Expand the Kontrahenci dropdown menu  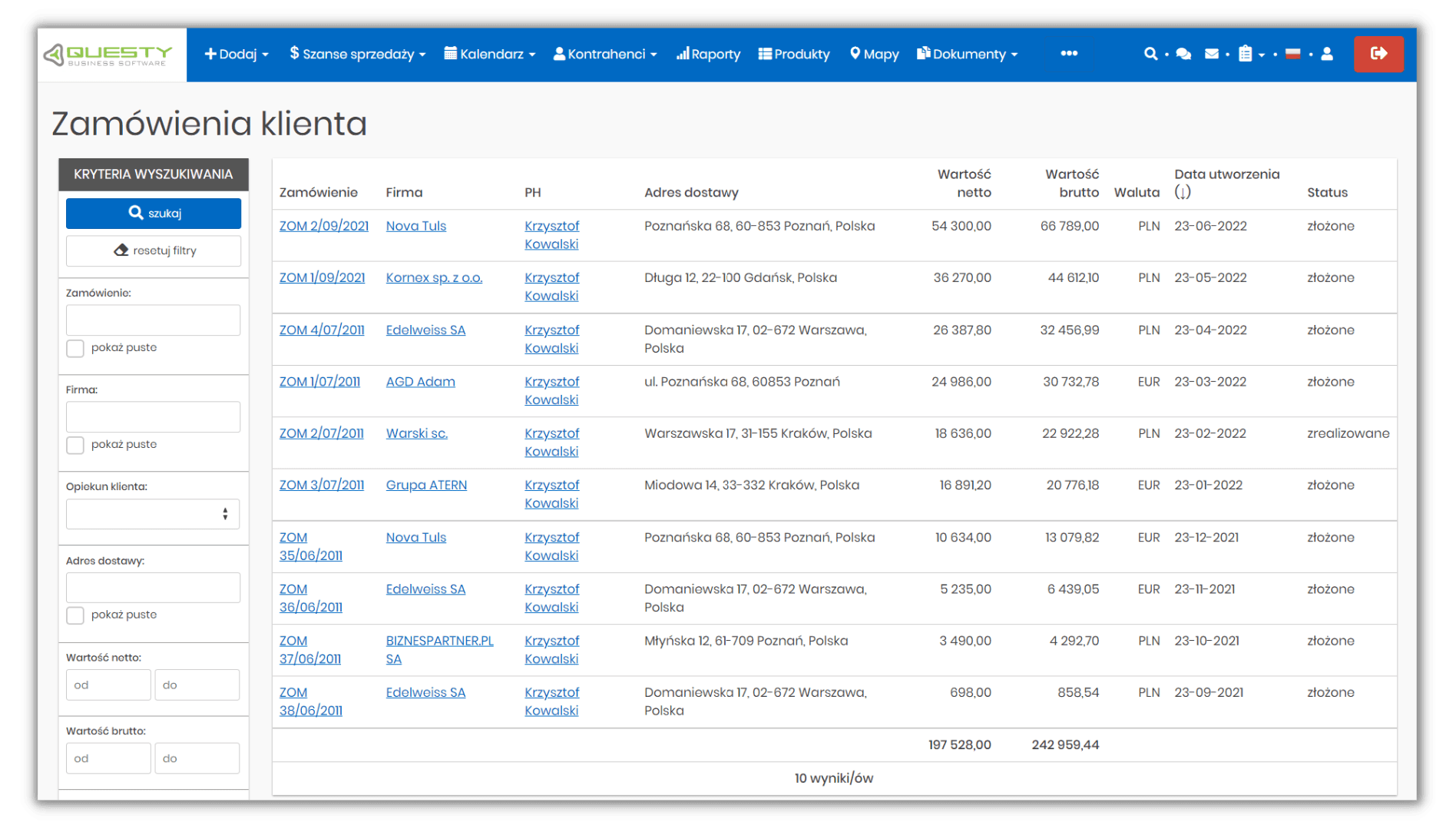coord(605,54)
